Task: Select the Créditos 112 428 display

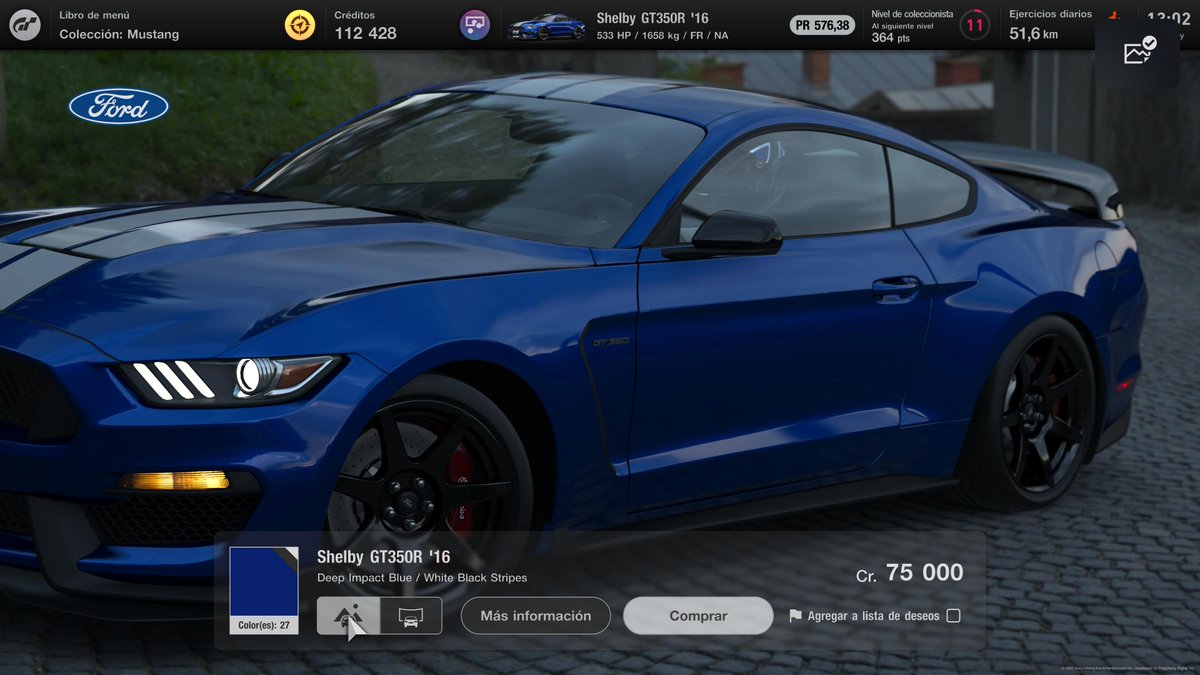Action: [x=365, y=26]
